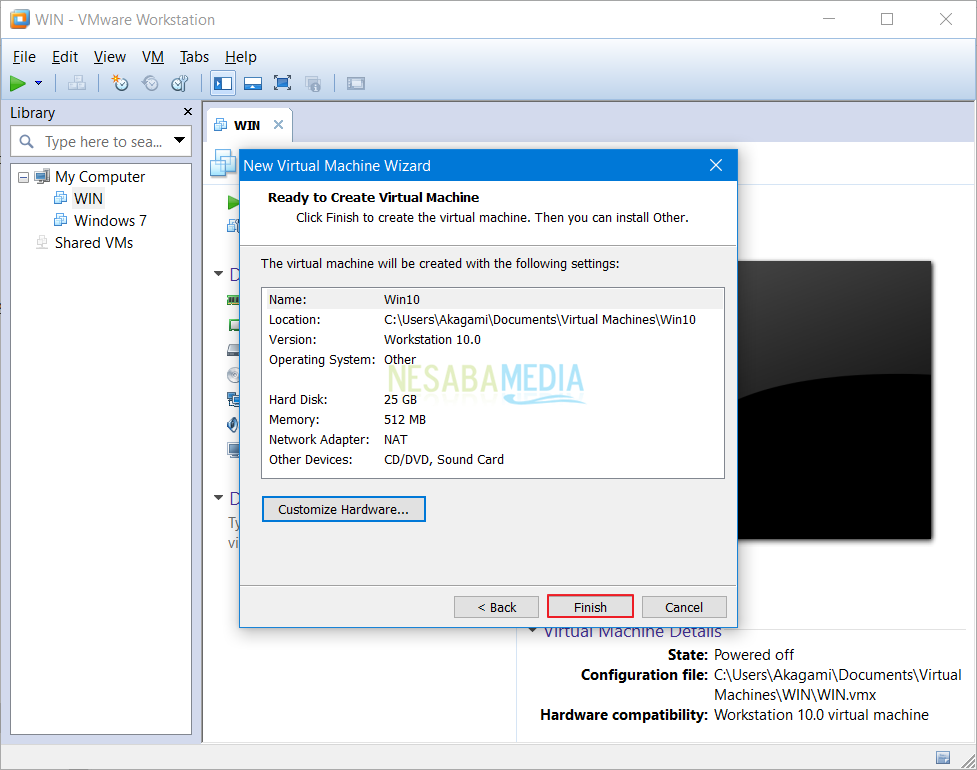This screenshot has width=977, height=770.
Task: Select the Windows 7 virtual machine
Action: (110, 221)
